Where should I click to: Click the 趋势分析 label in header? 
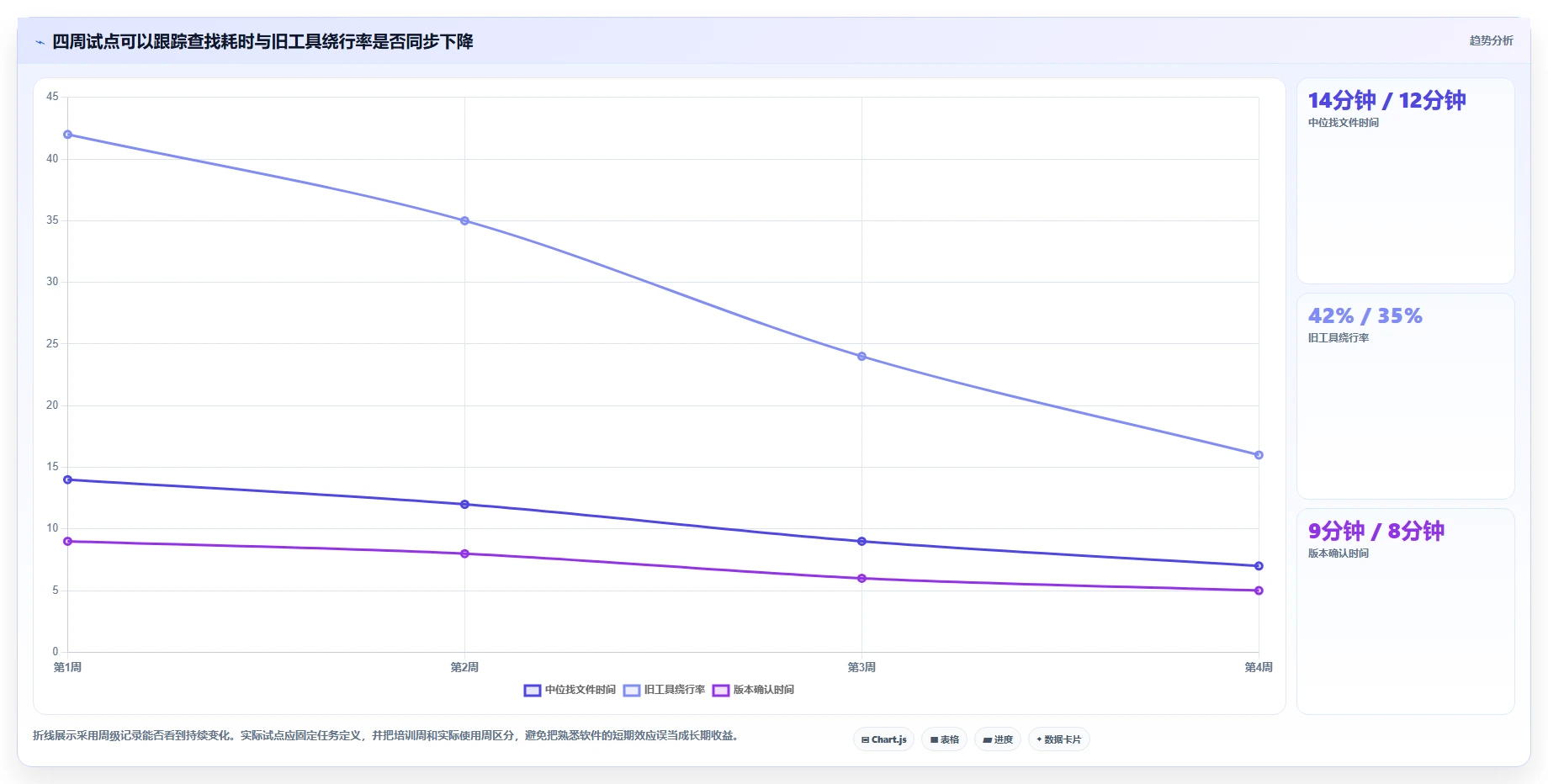tap(1491, 40)
